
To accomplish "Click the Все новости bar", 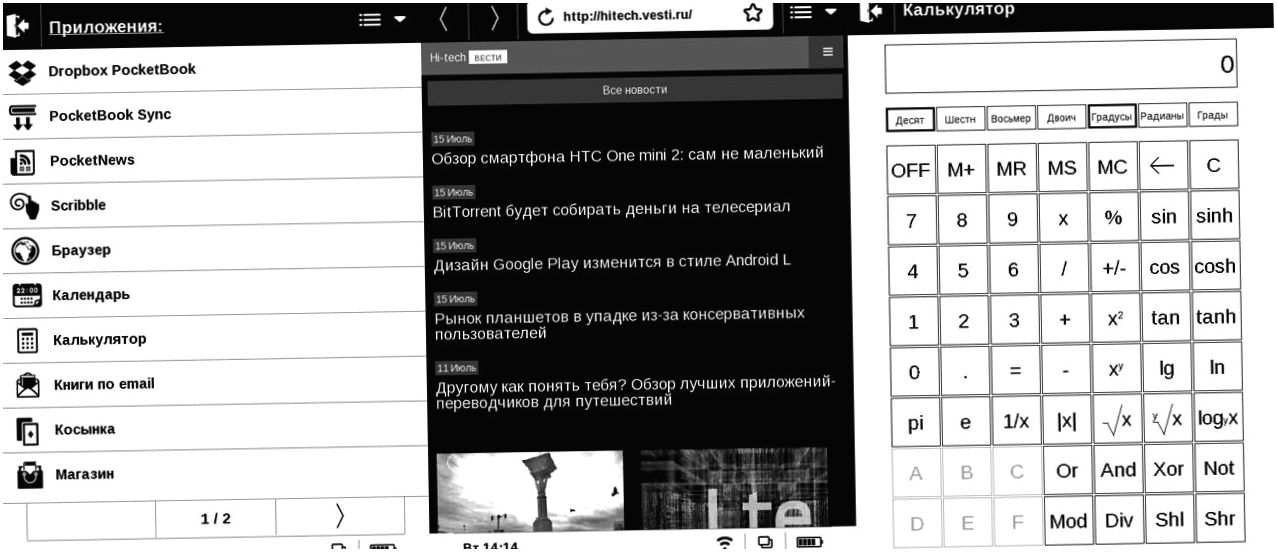I will click(634, 90).
